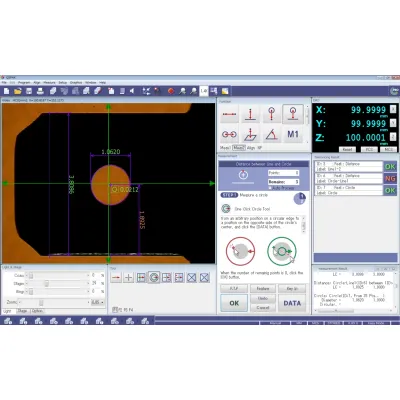Click the DATA button
The image size is (400, 400).
click(292, 303)
